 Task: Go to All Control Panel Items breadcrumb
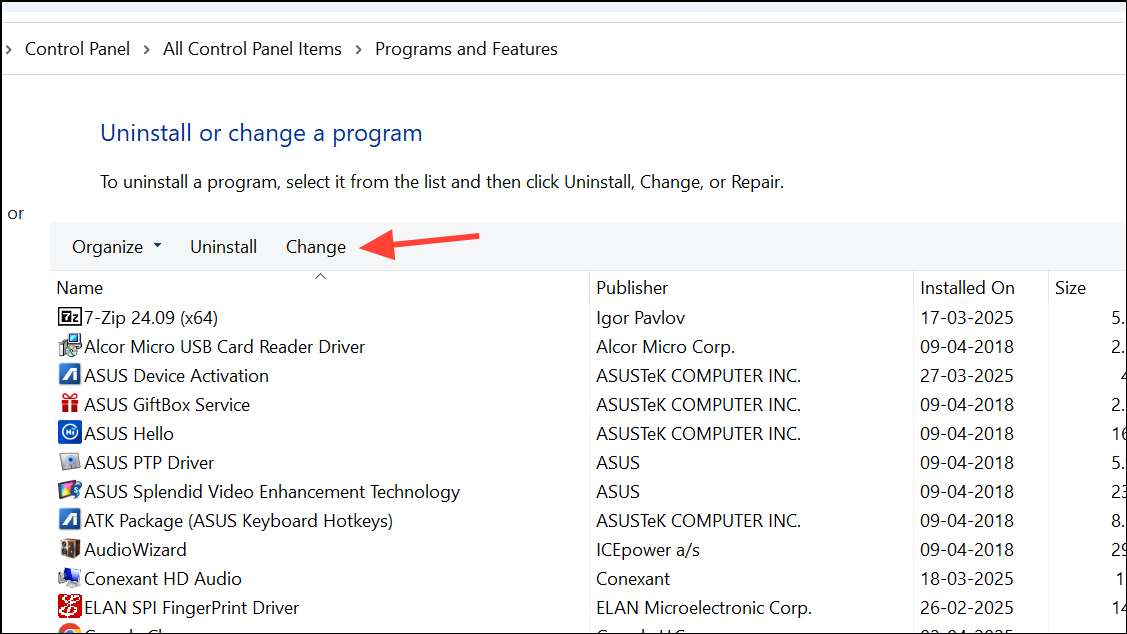tap(252, 49)
